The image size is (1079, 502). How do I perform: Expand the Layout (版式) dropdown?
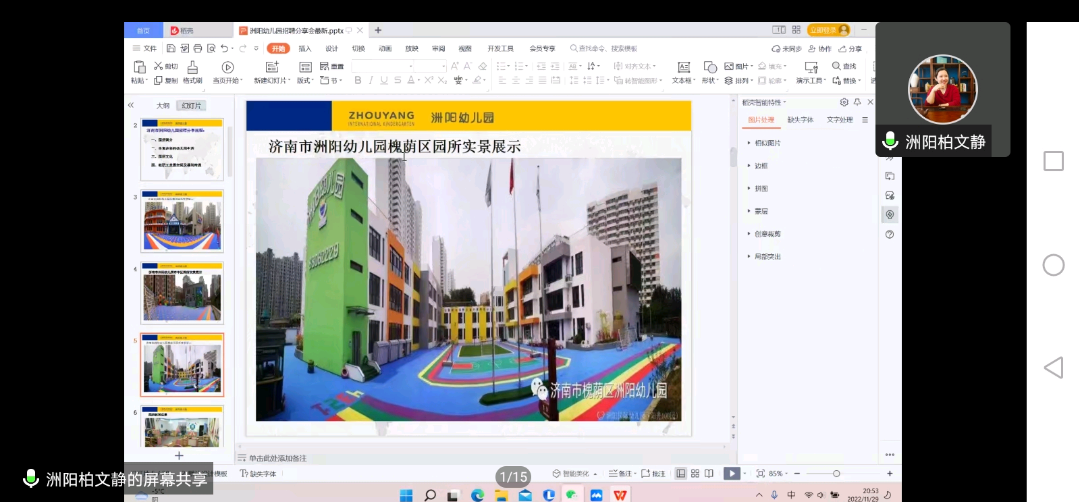click(x=305, y=81)
